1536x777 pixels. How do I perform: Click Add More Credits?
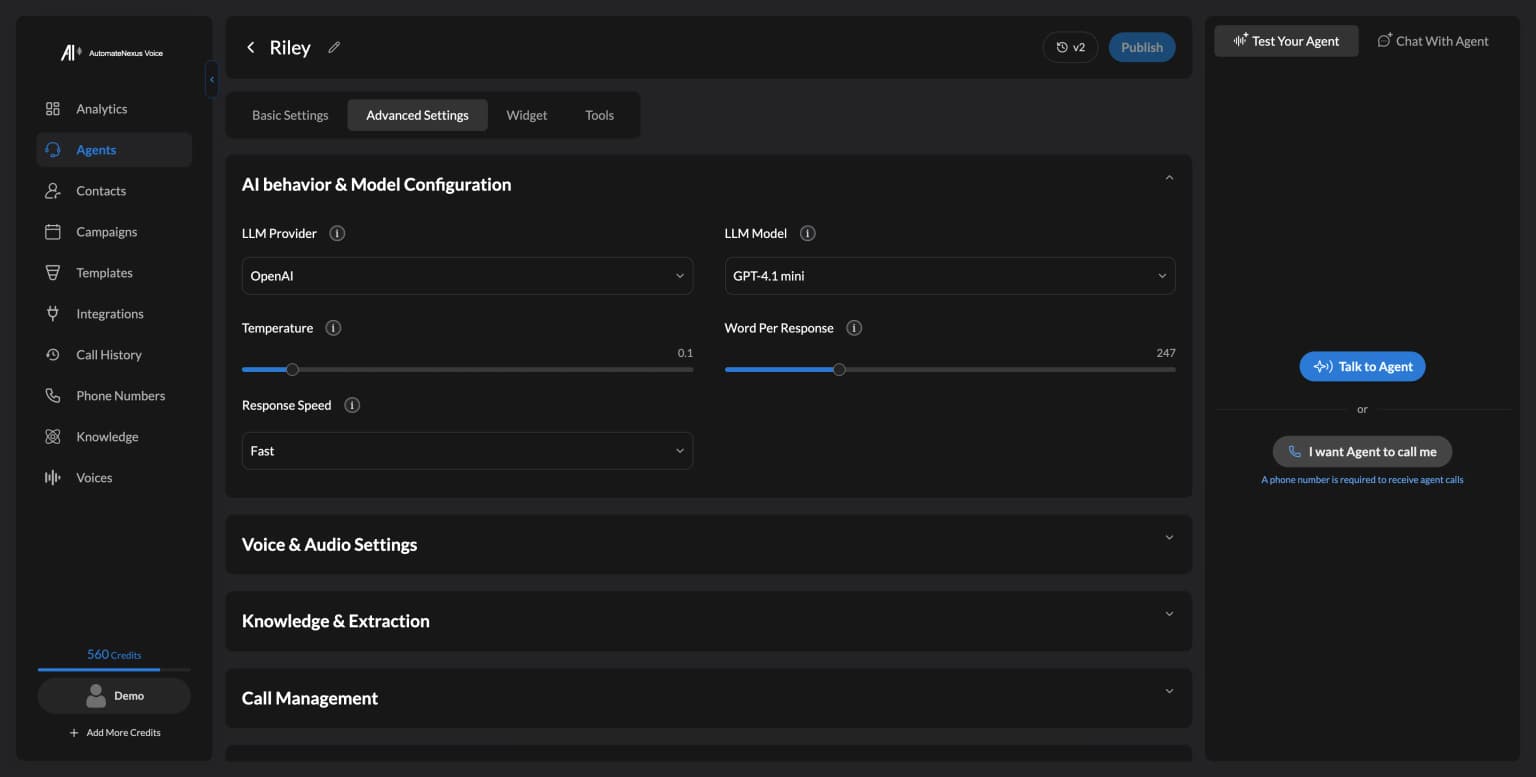coord(114,733)
